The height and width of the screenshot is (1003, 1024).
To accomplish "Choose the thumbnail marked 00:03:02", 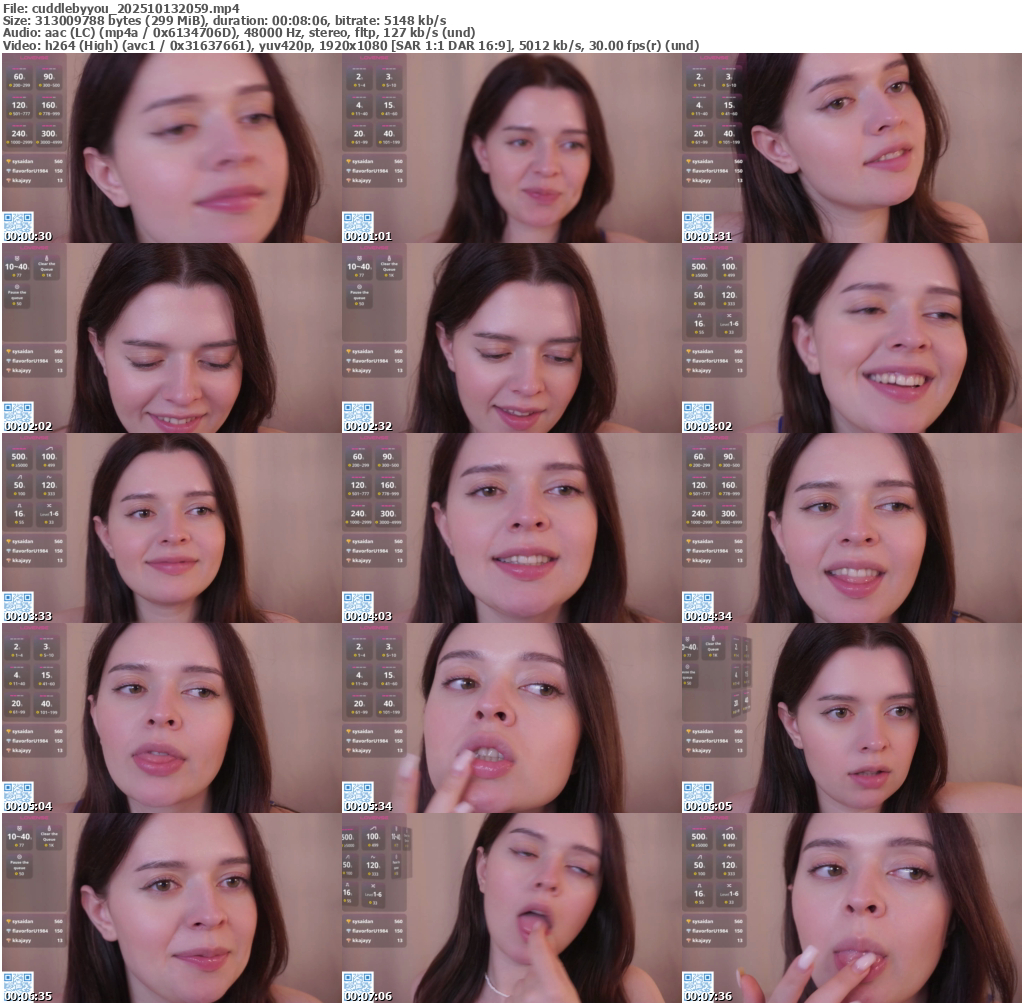I will pyautogui.click(x=852, y=338).
